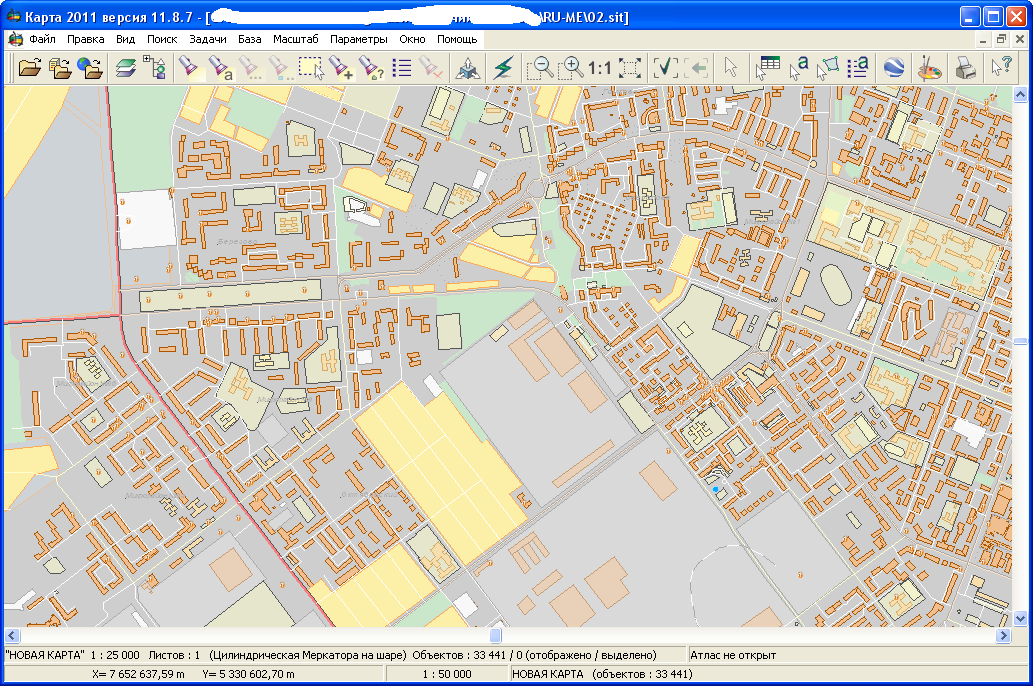
Task: Click the 1 : 50 000 scale field
Action: tap(446, 674)
